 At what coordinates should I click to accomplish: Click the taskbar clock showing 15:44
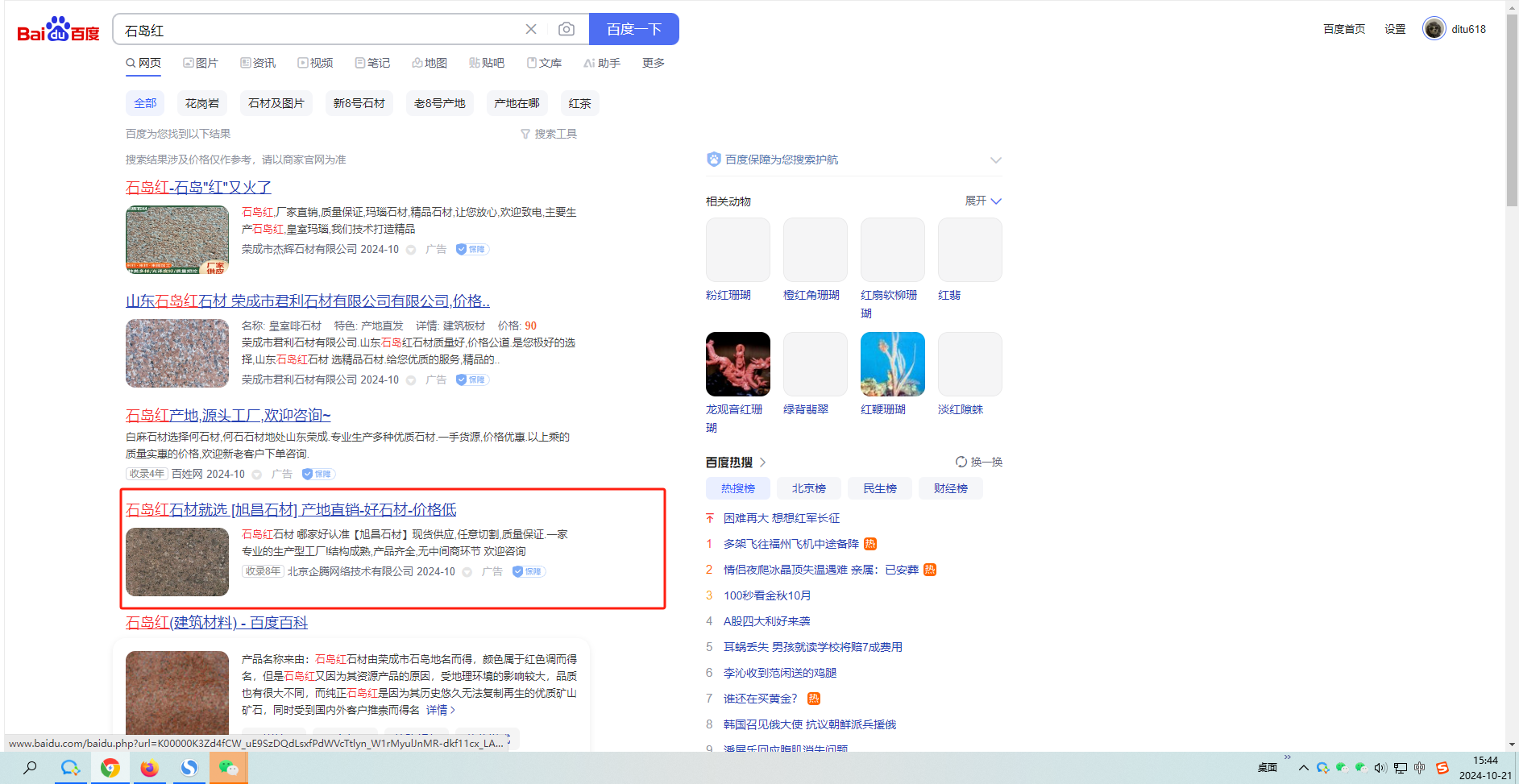pyautogui.click(x=1485, y=768)
